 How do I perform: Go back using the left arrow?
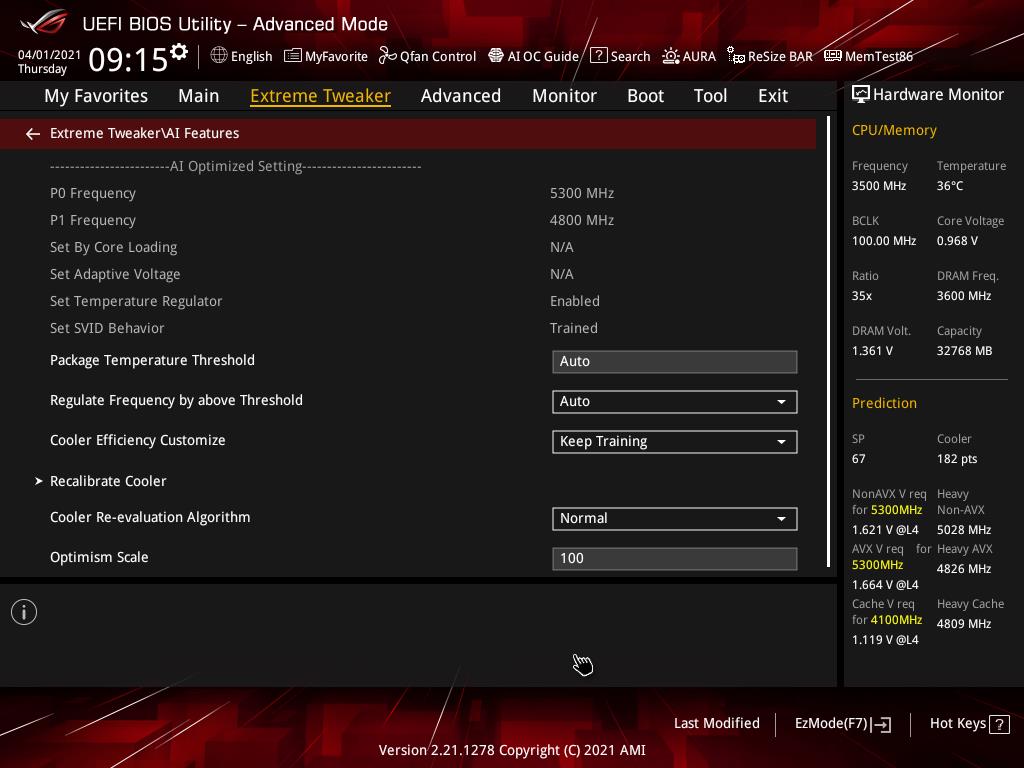[x=33, y=133]
